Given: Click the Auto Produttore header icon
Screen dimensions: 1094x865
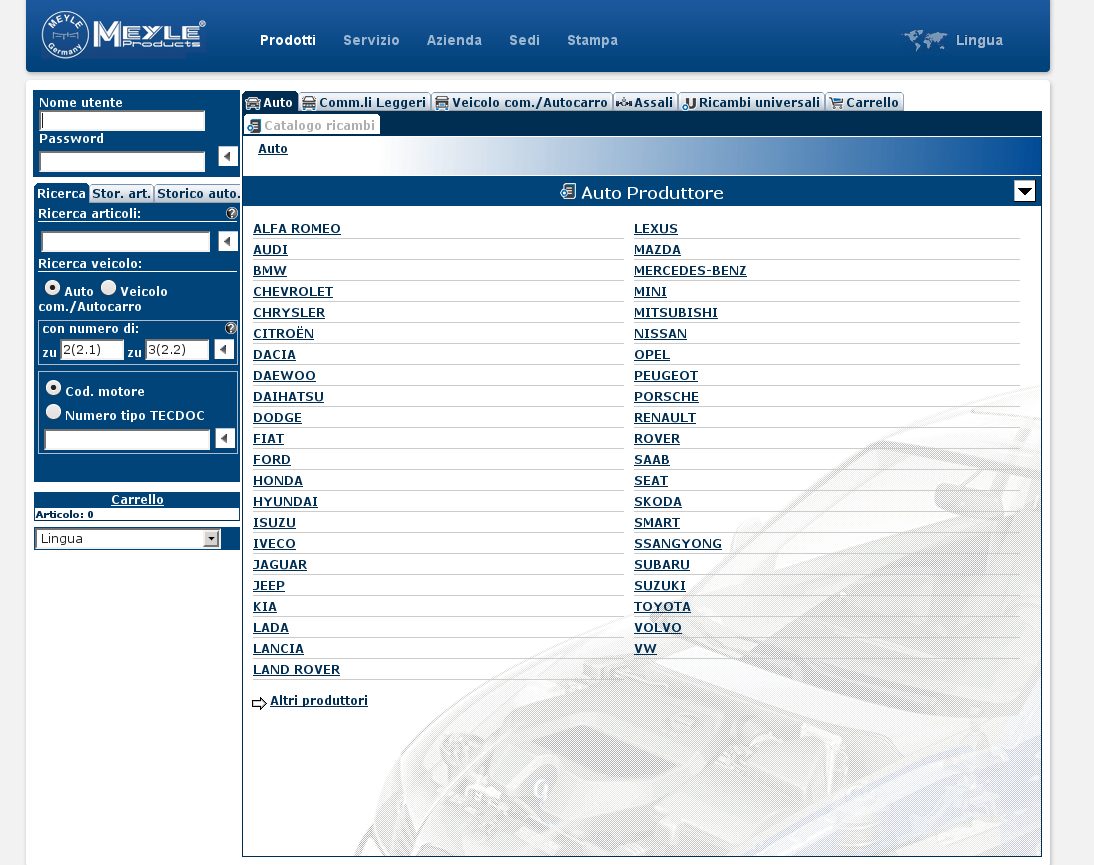Looking at the screenshot, I should [568, 192].
